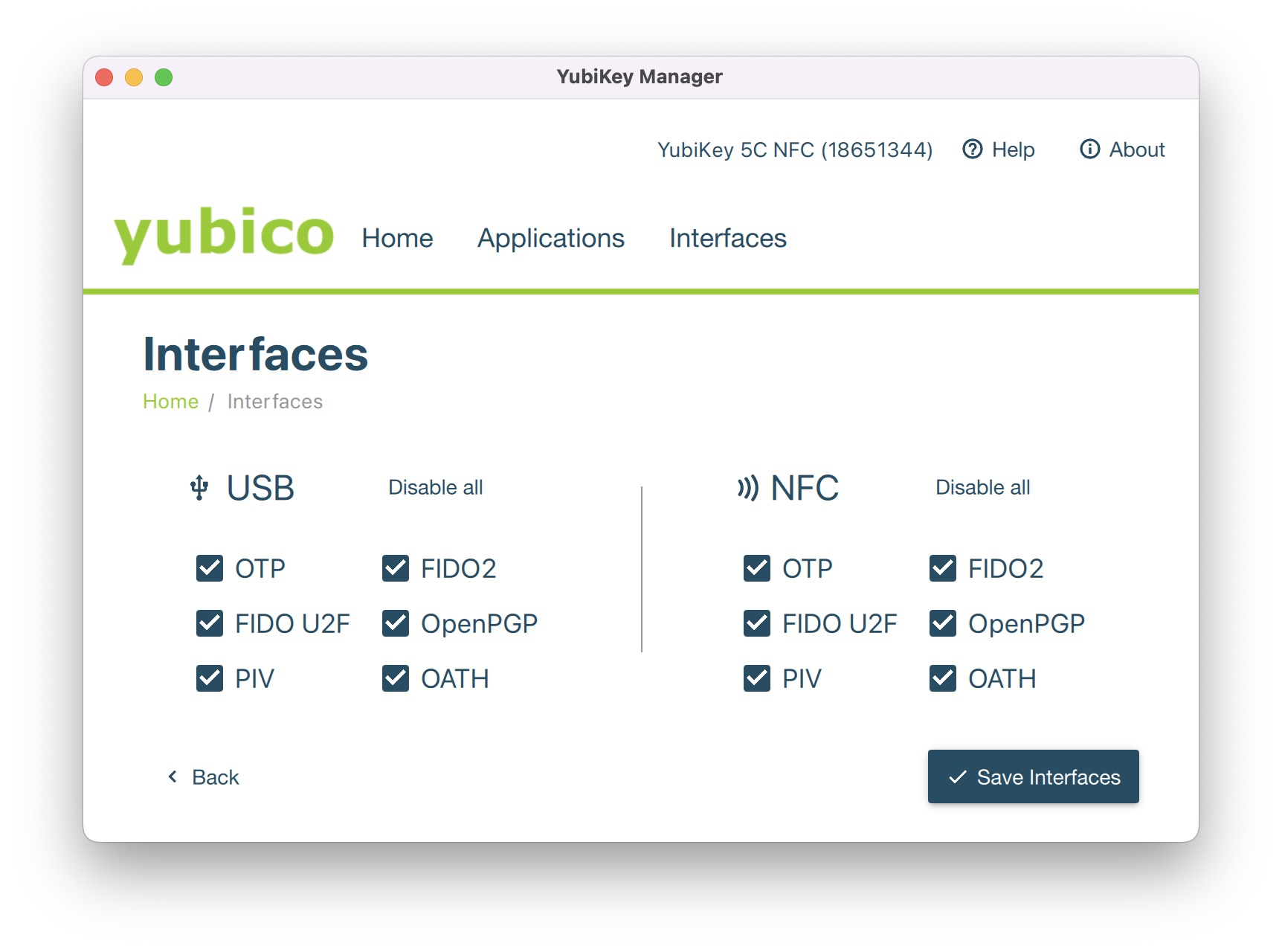Click the USB symbol icon
The height and width of the screenshot is (952, 1282).
click(199, 488)
